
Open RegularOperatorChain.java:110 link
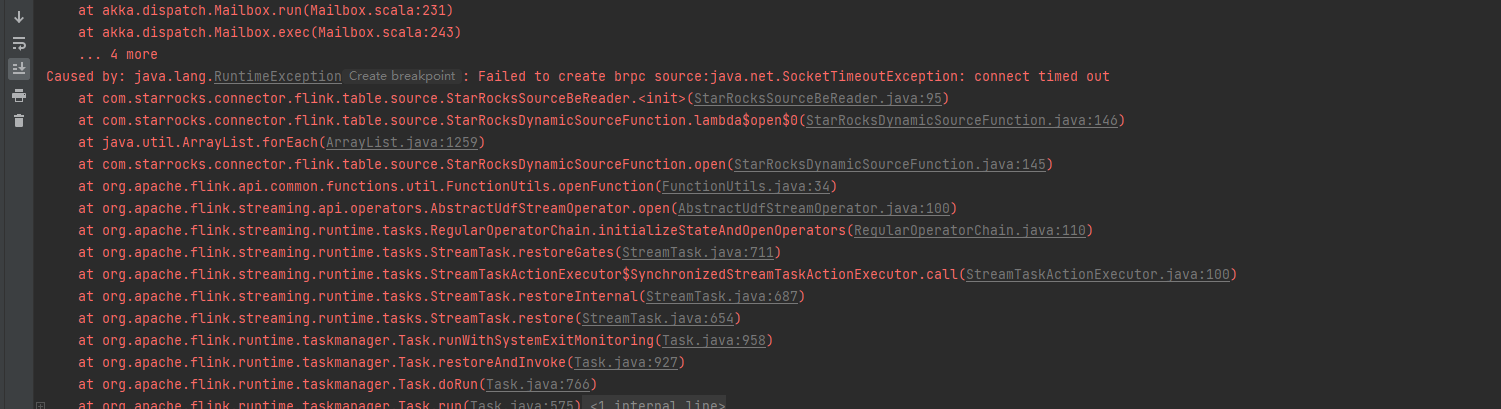[x=969, y=230]
